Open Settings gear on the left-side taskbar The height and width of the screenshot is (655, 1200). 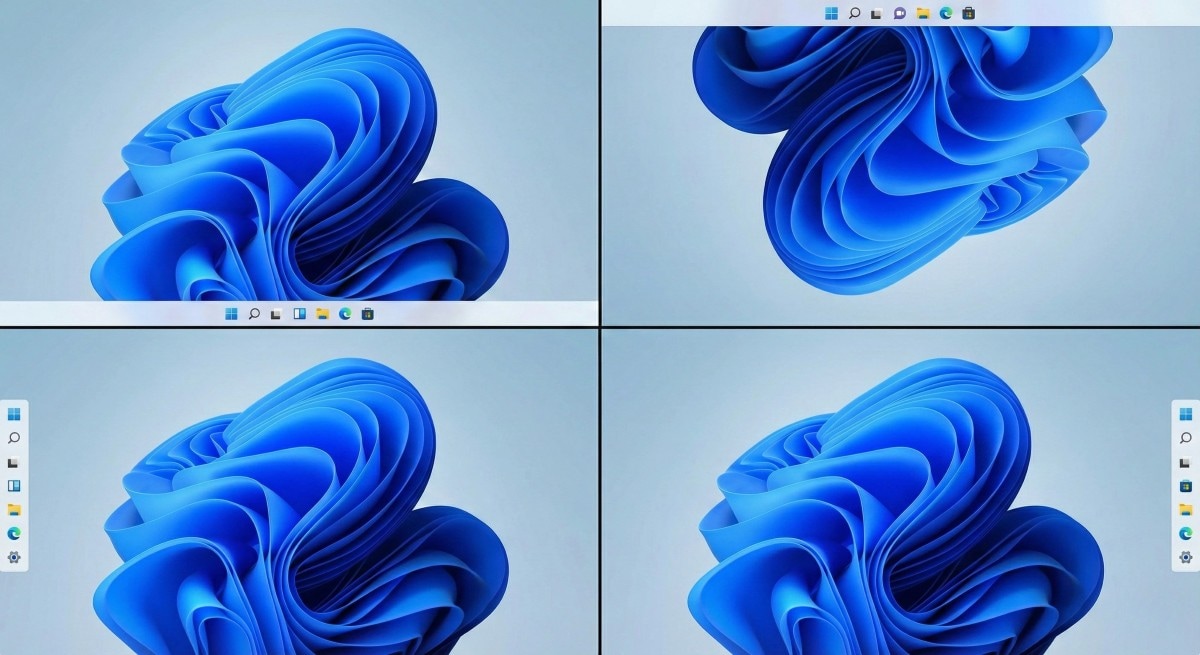tap(14, 557)
